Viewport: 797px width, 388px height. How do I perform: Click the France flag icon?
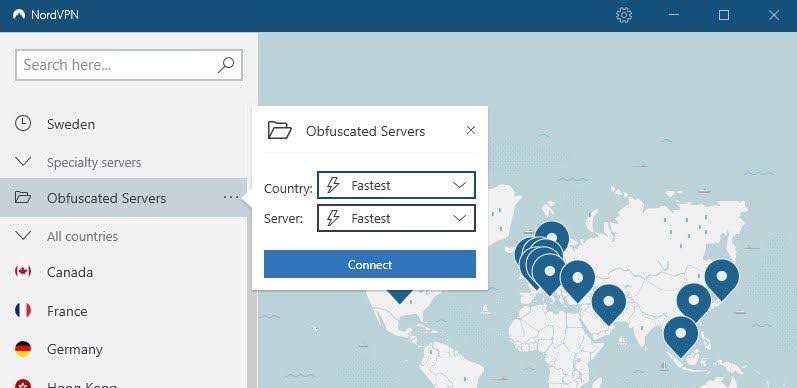(23, 310)
